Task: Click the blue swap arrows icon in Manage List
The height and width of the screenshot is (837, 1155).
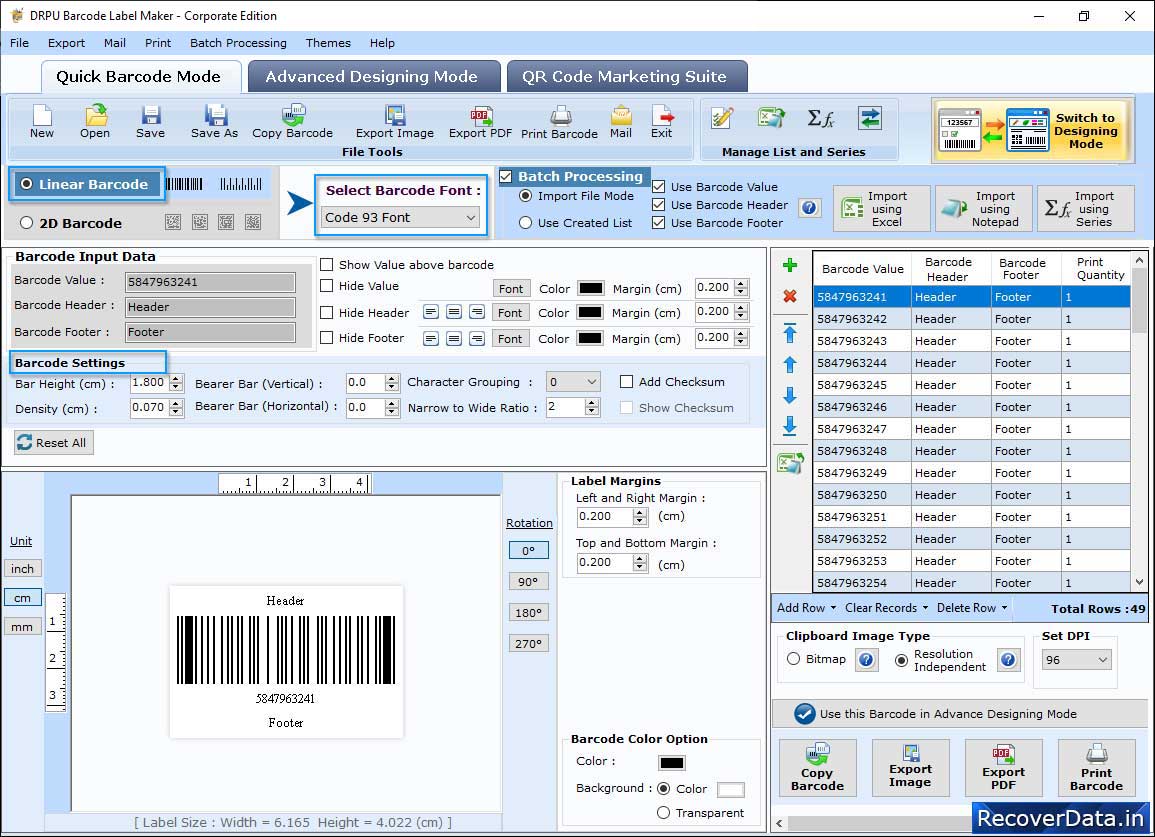Action: click(x=870, y=118)
